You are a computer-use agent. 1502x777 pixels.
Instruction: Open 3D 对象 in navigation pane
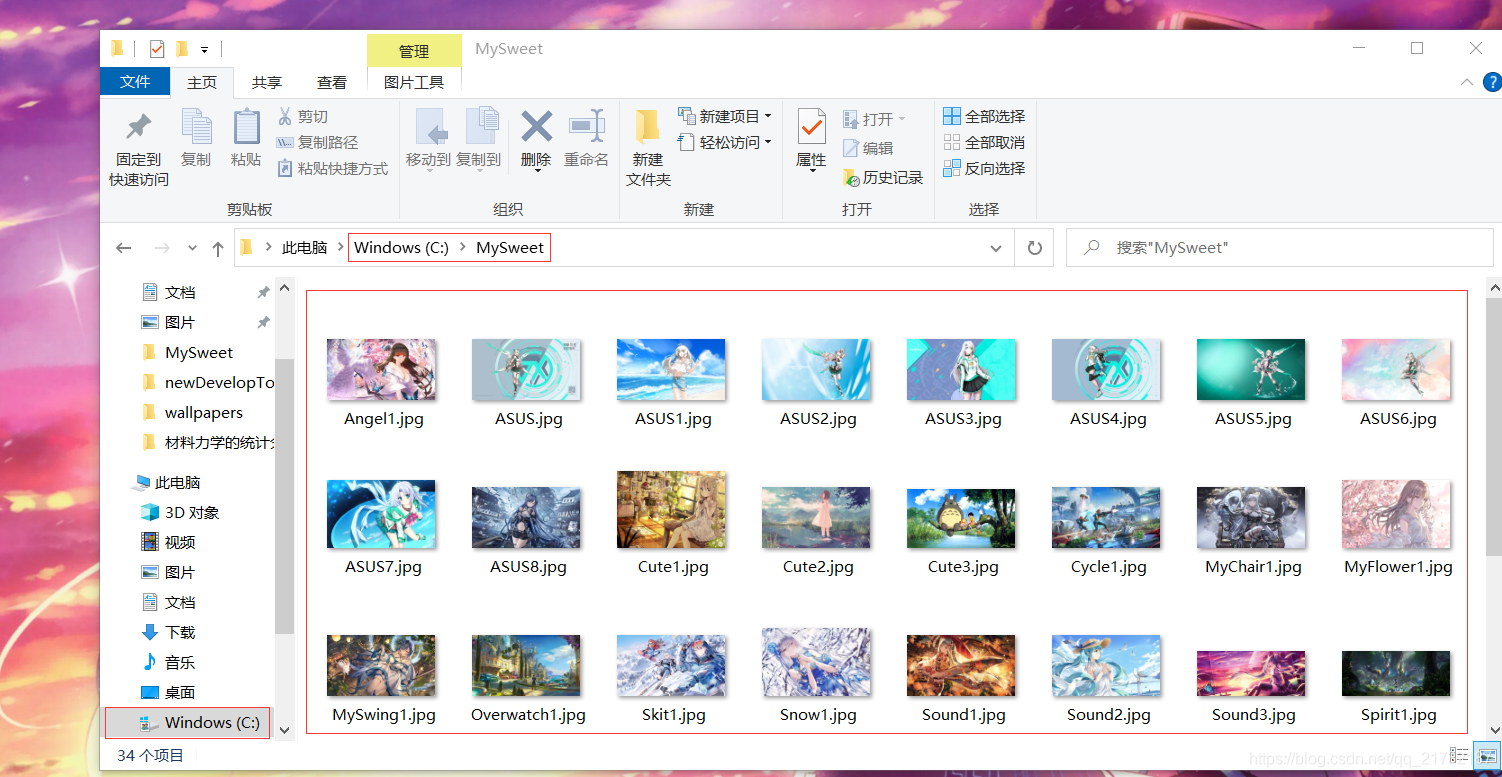pyautogui.click(x=191, y=512)
